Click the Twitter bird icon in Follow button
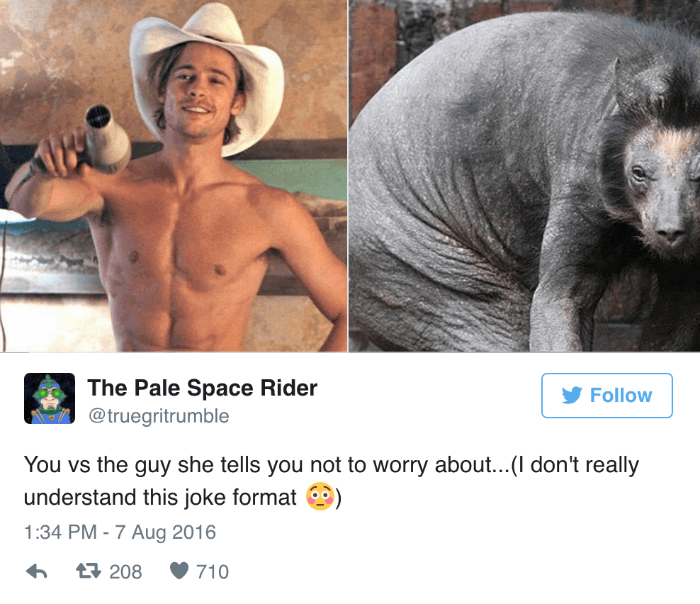Screen dimensions: 700x604 (x=572, y=396)
